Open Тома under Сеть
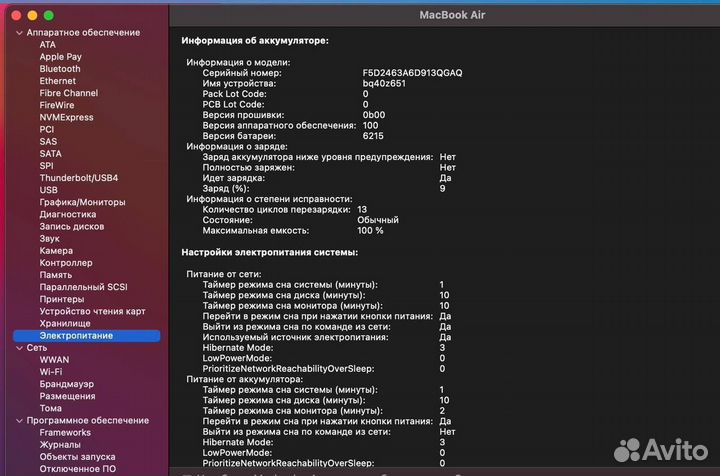This screenshot has height=476, width=720. point(50,408)
